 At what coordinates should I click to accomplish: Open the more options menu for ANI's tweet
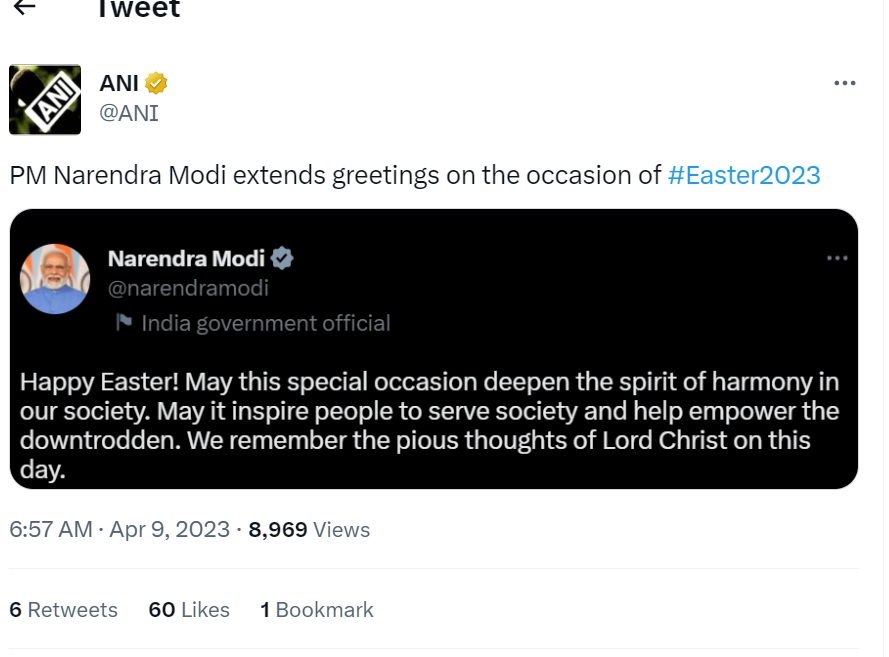(845, 83)
